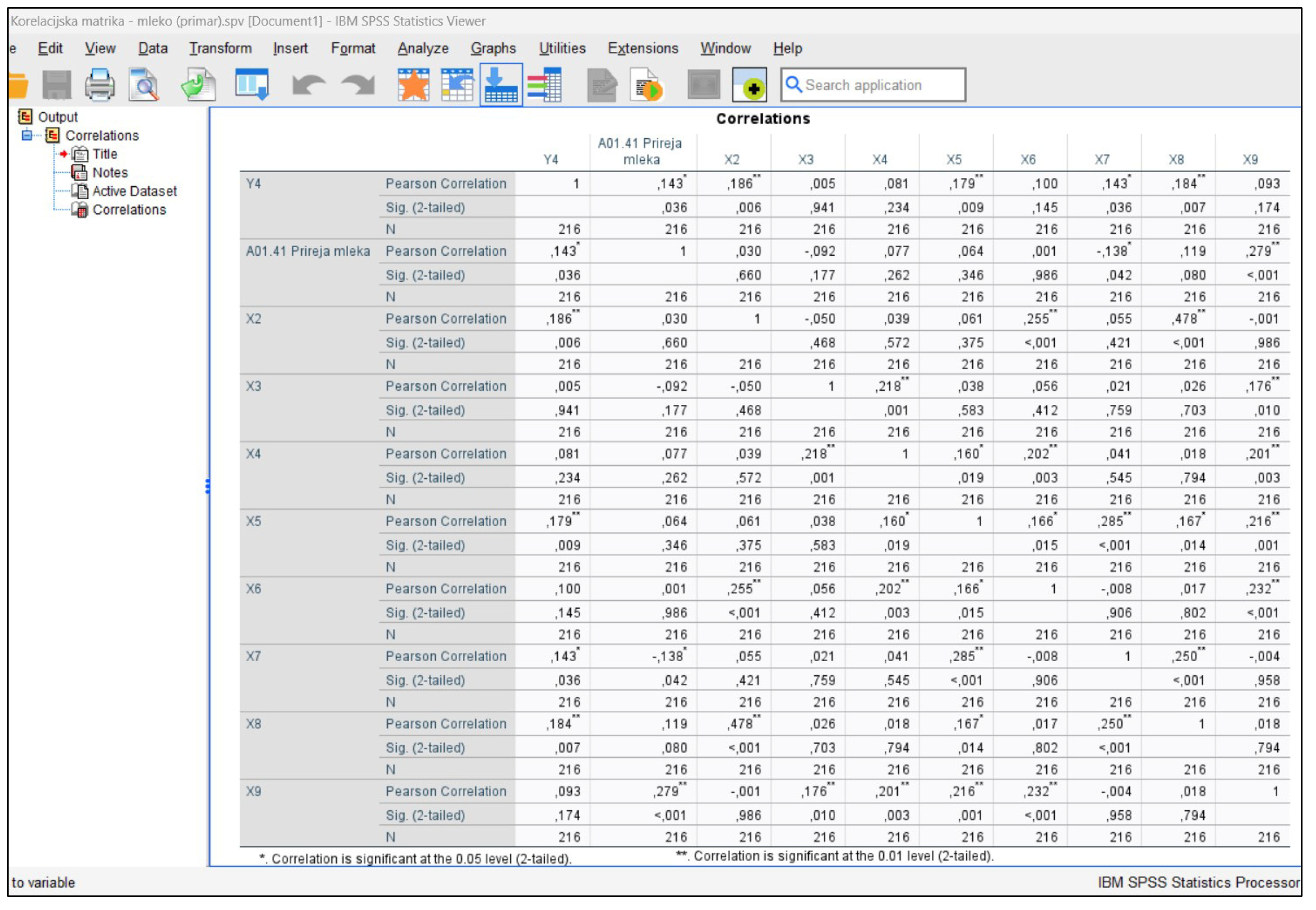The width and height of the screenshot is (1316, 910).
Task: Click the orange Open folder icon
Action: tap(18, 85)
